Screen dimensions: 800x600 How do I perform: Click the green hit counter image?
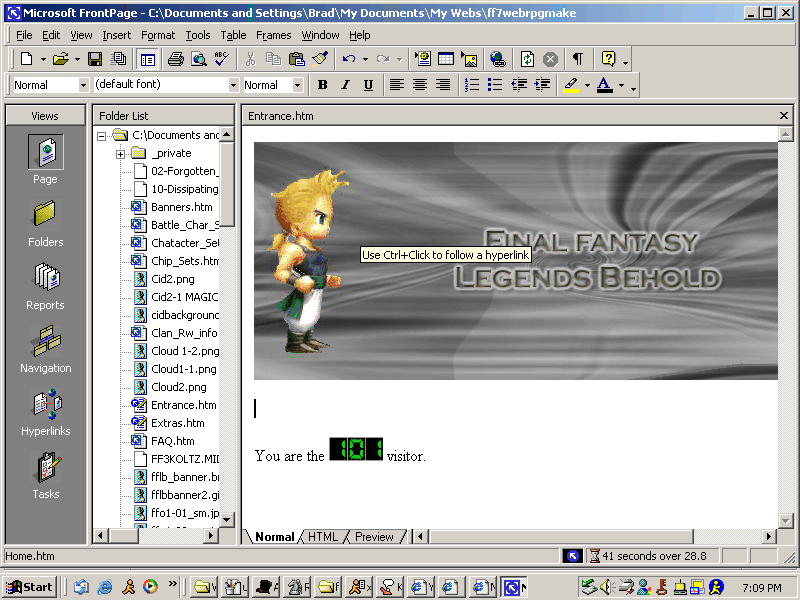pos(356,449)
